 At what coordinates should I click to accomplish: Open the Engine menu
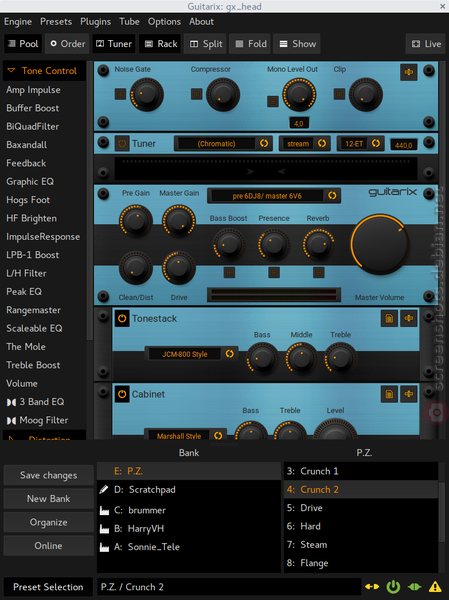(18, 22)
